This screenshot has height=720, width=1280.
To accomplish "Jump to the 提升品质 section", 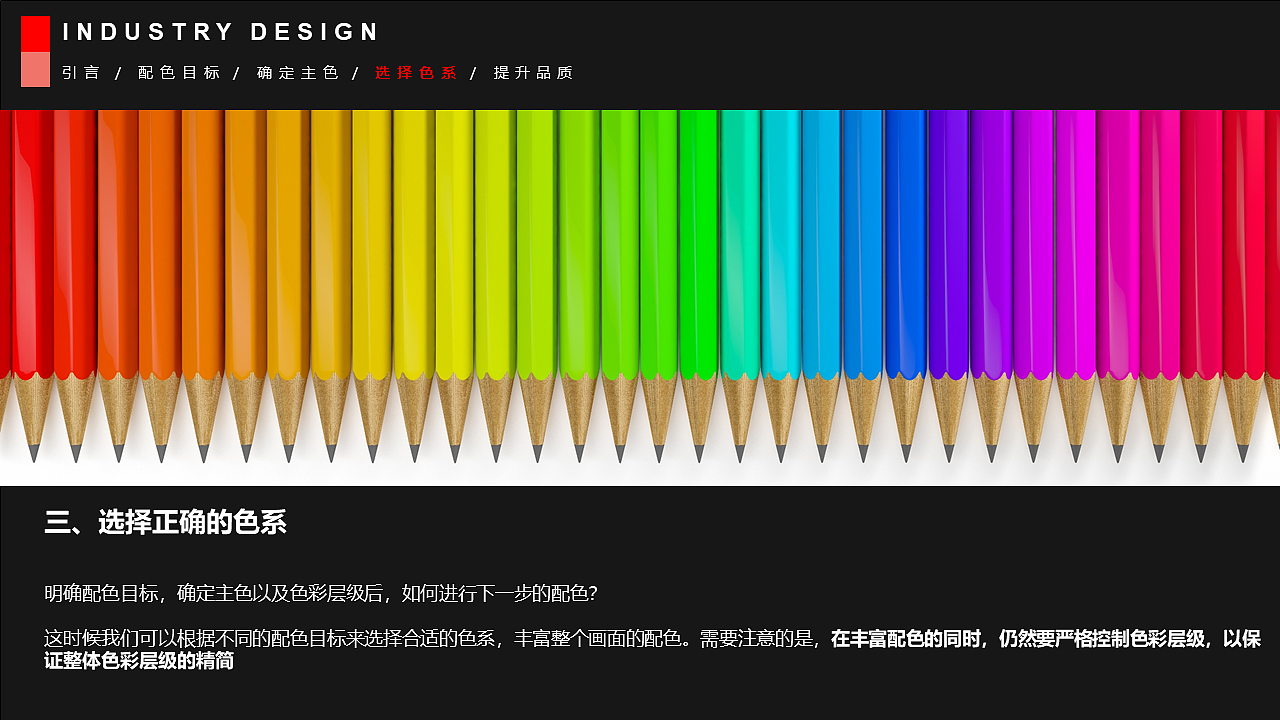I will (534, 73).
